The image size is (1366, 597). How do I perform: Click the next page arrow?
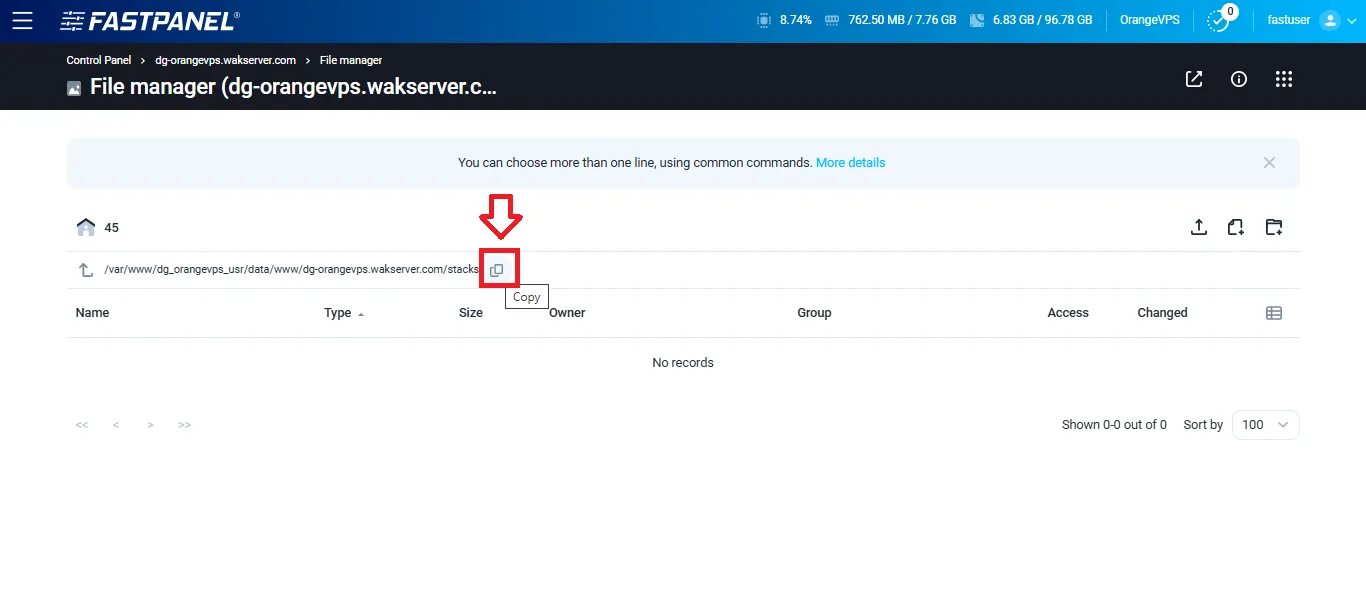coord(150,424)
